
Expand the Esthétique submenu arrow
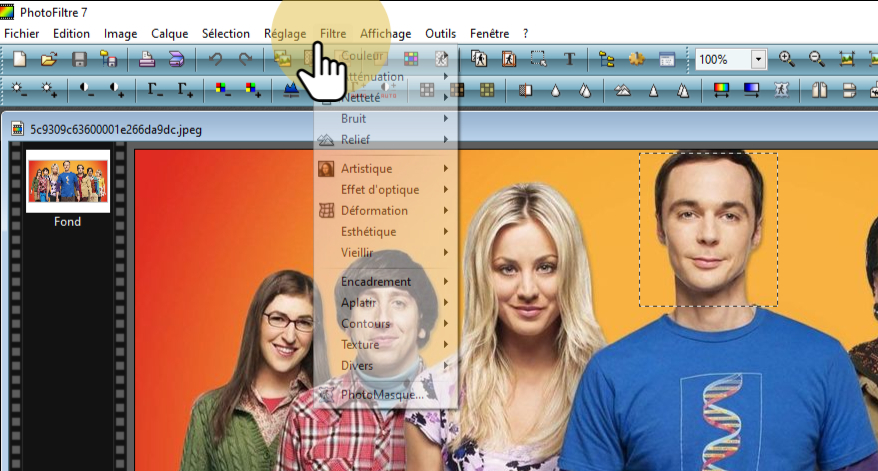(446, 231)
